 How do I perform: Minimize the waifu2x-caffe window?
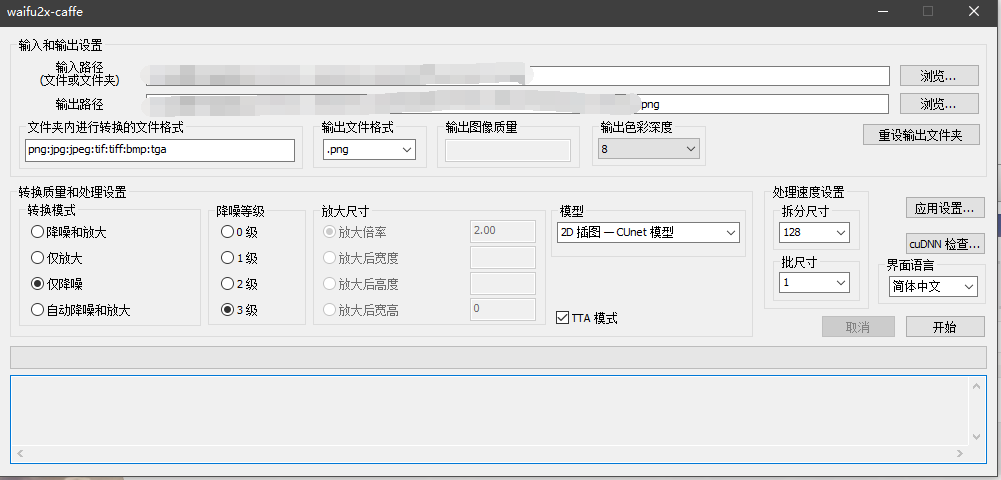click(883, 11)
